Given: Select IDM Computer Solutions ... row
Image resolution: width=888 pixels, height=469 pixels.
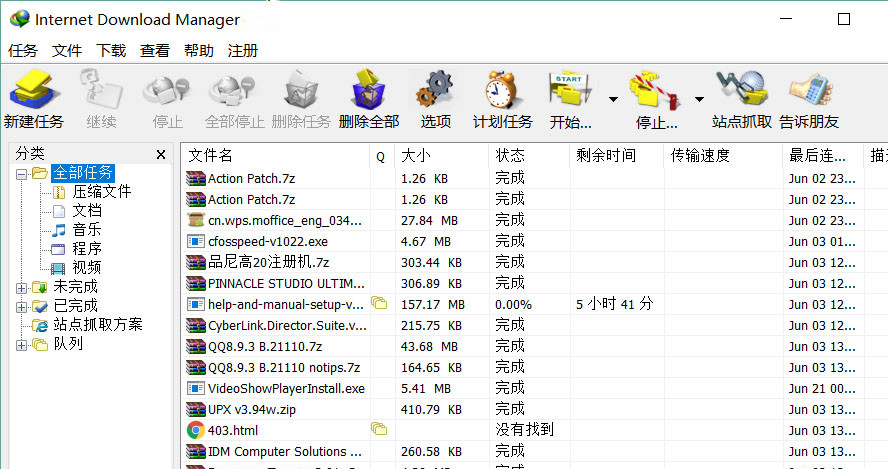Looking at the screenshot, I should click(x=535, y=451).
